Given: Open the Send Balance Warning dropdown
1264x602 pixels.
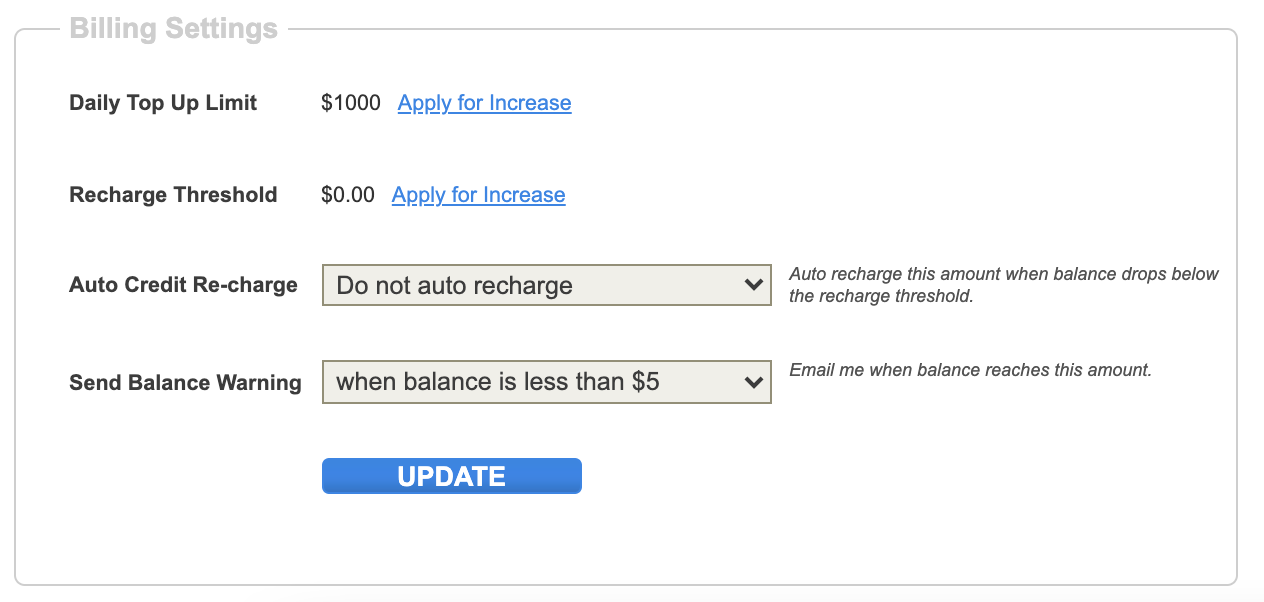Looking at the screenshot, I should [x=546, y=382].
